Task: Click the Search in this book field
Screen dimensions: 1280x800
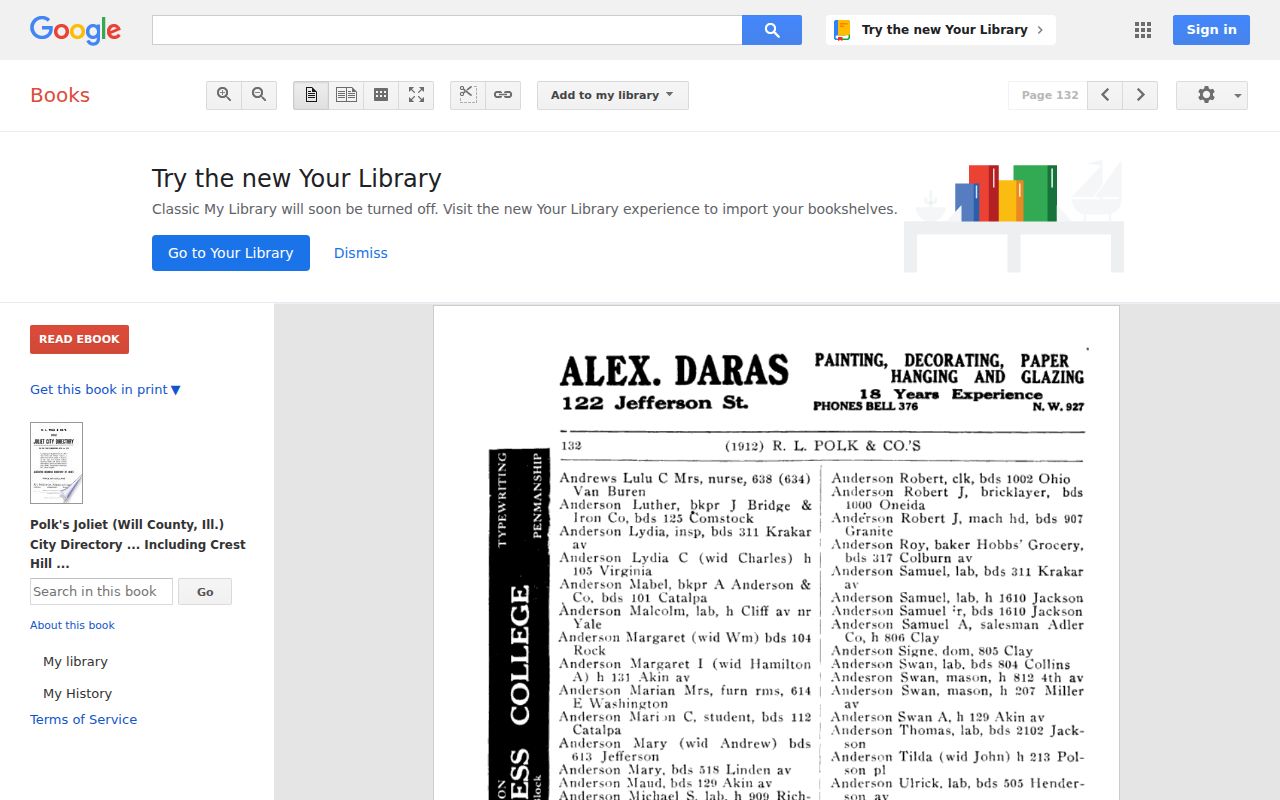Action: point(101,592)
